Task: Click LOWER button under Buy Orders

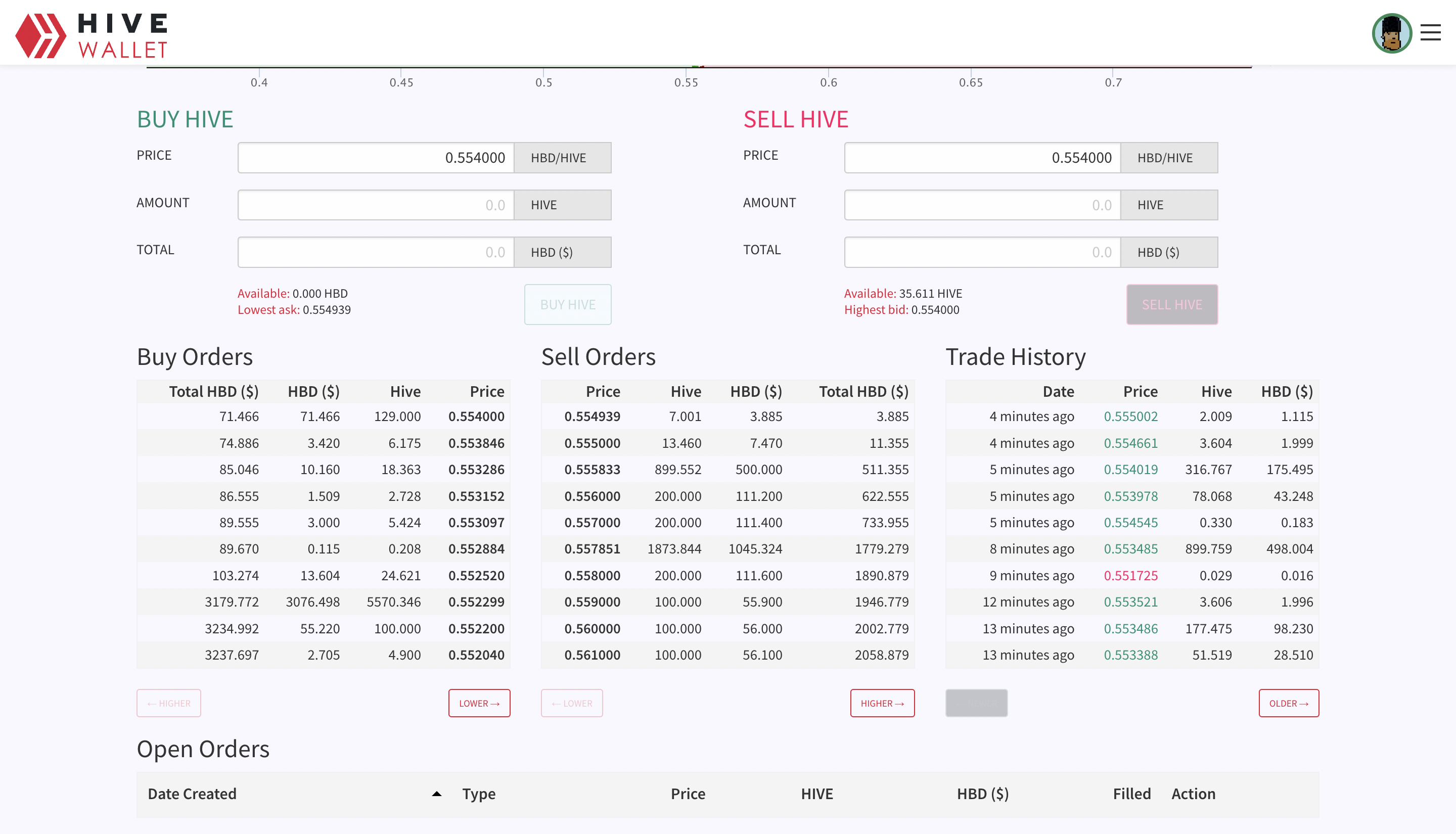Action: point(479,704)
